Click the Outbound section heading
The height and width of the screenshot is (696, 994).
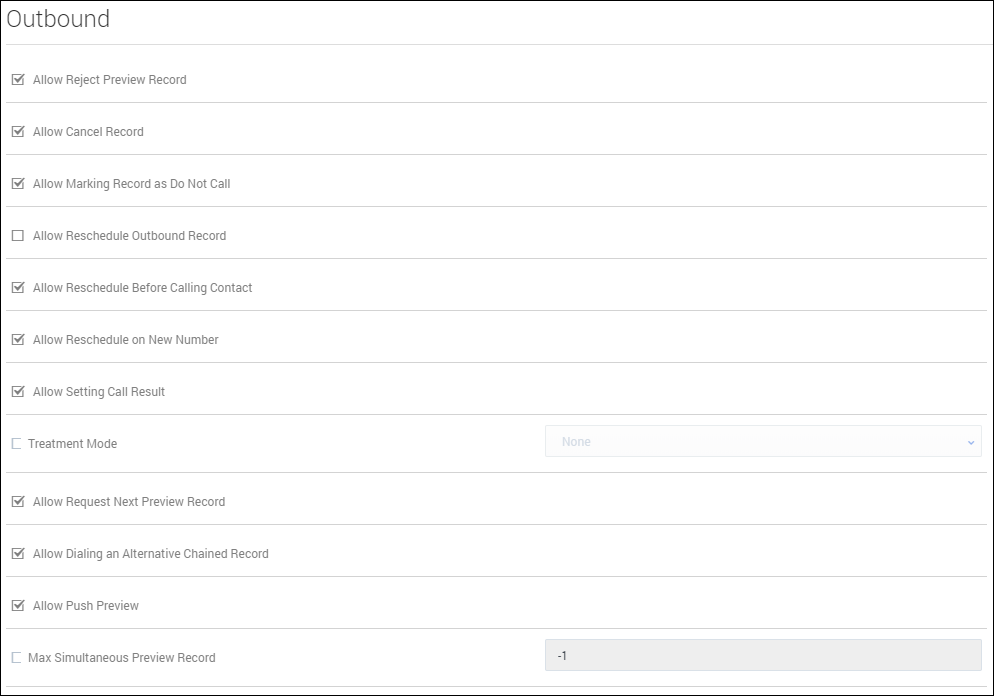click(58, 19)
